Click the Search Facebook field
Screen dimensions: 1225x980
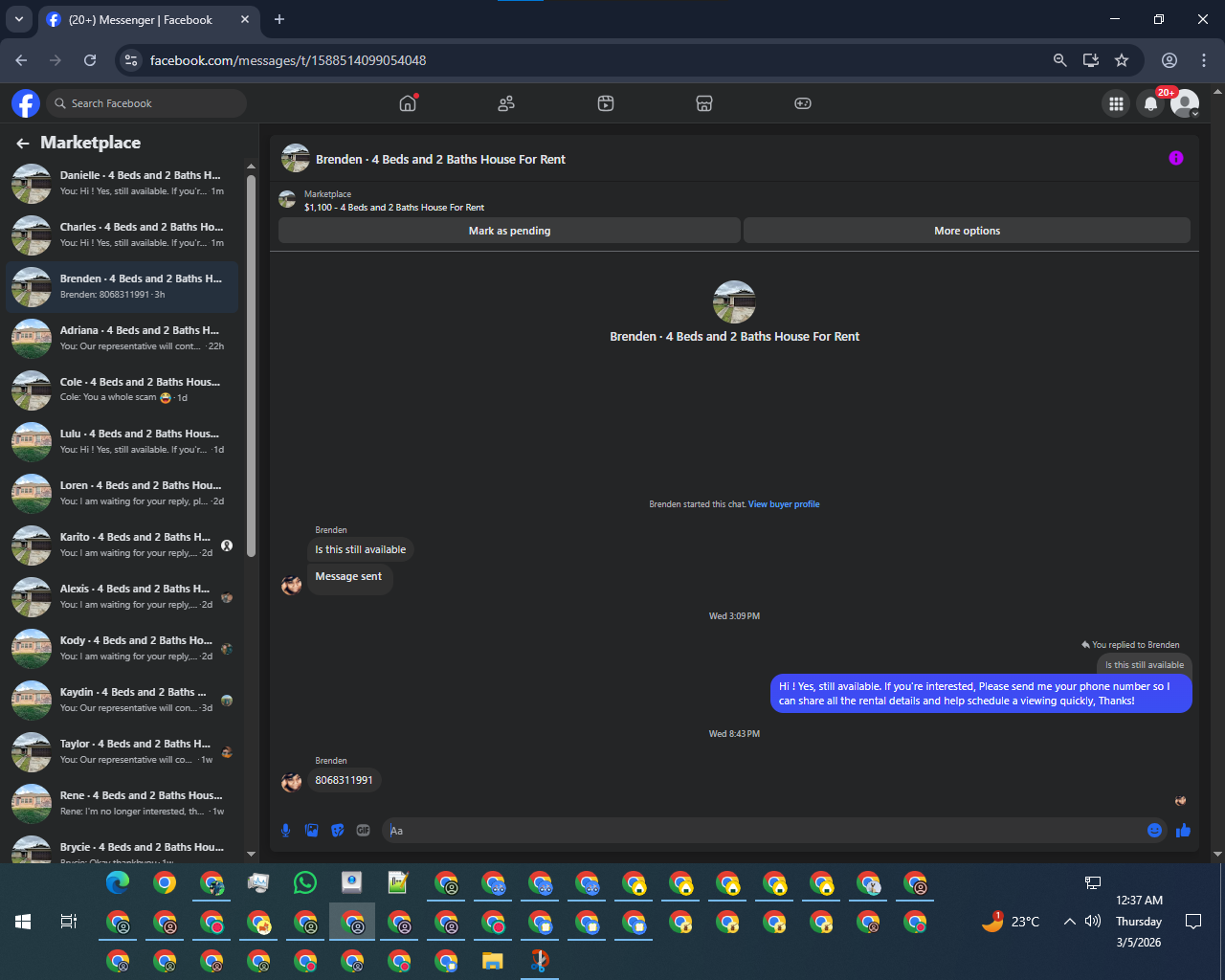point(146,103)
